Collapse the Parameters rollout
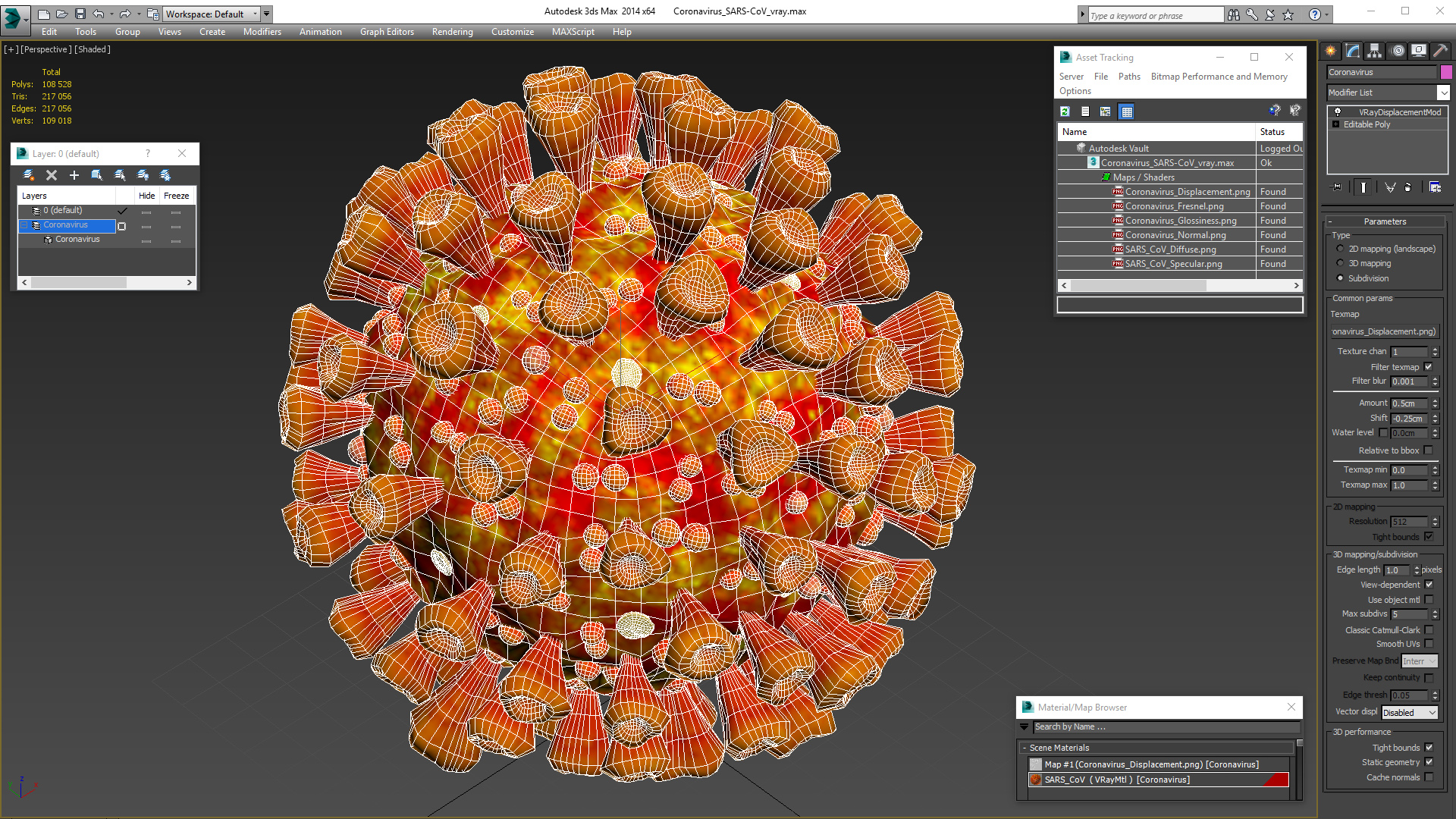Viewport: 1456px width, 819px height. (x=1385, y=221)
